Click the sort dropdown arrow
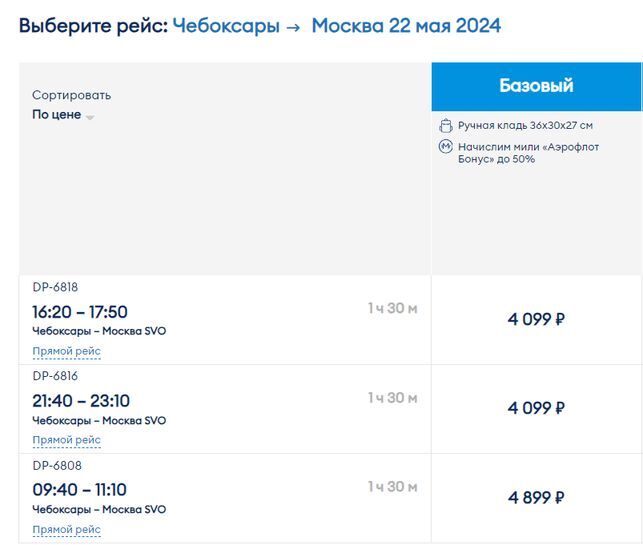Viewport: 643px width, 545px height. [x=90, y=117]
